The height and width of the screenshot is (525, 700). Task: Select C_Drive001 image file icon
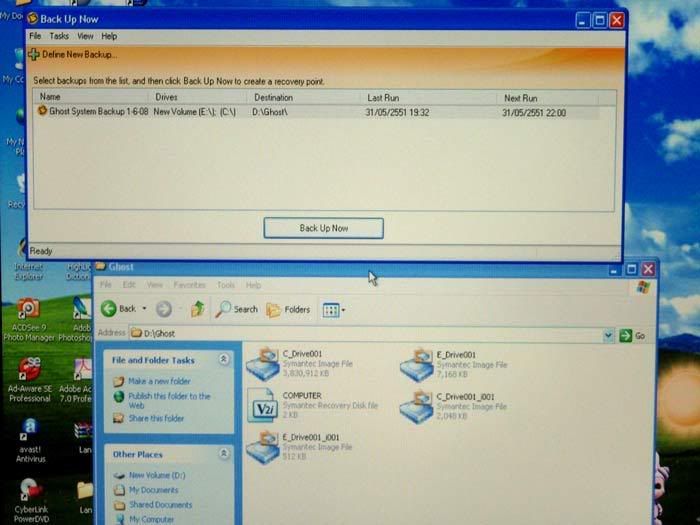point(263,364)
